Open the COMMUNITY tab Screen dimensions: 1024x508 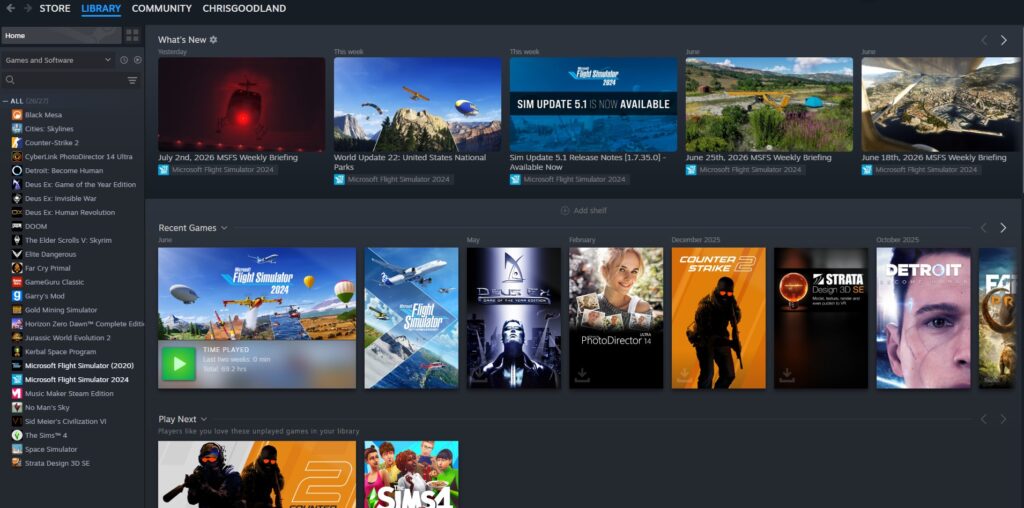click(x=161, y=8)
